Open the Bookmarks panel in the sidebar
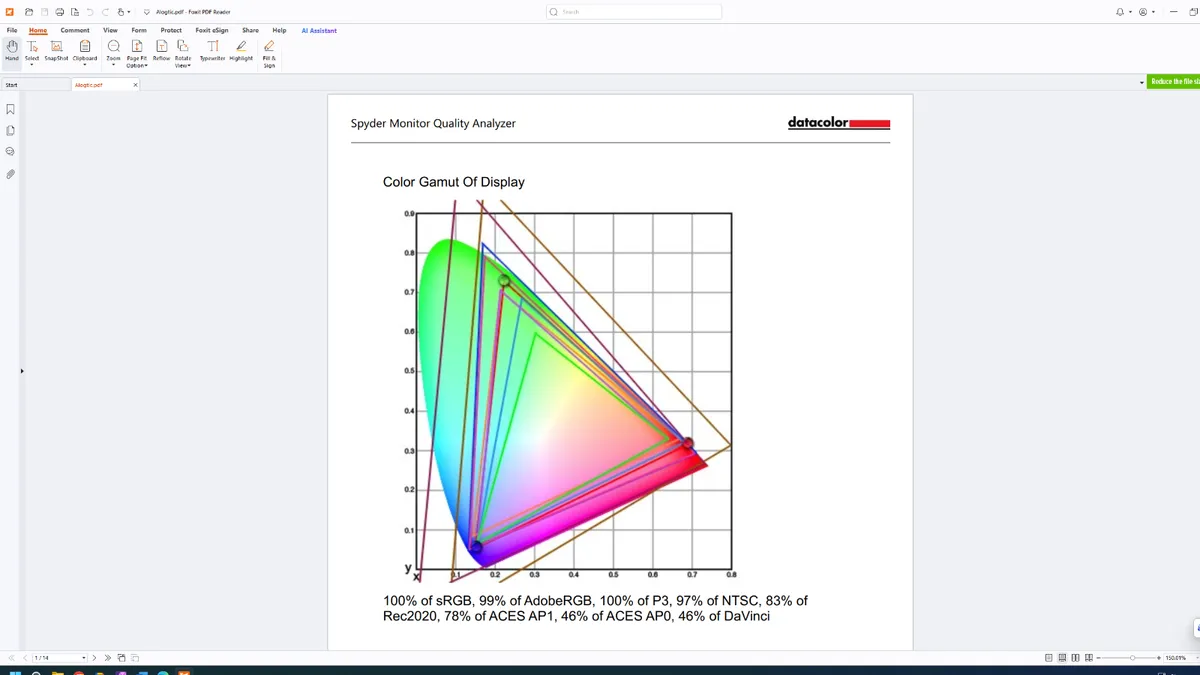The width and height of the screenshot is (1200, 675). (x=10, y=109)
